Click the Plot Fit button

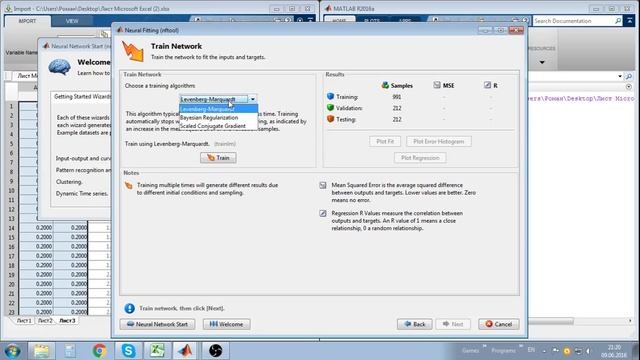(385, 141)
